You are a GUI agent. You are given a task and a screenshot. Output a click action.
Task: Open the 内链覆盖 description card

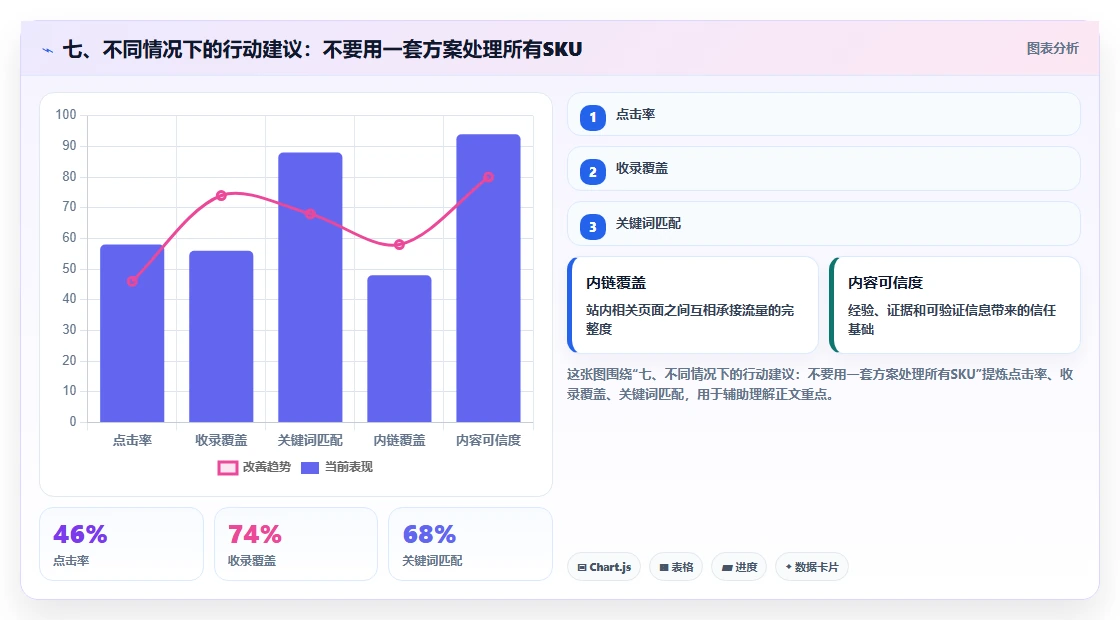[693, 305]
